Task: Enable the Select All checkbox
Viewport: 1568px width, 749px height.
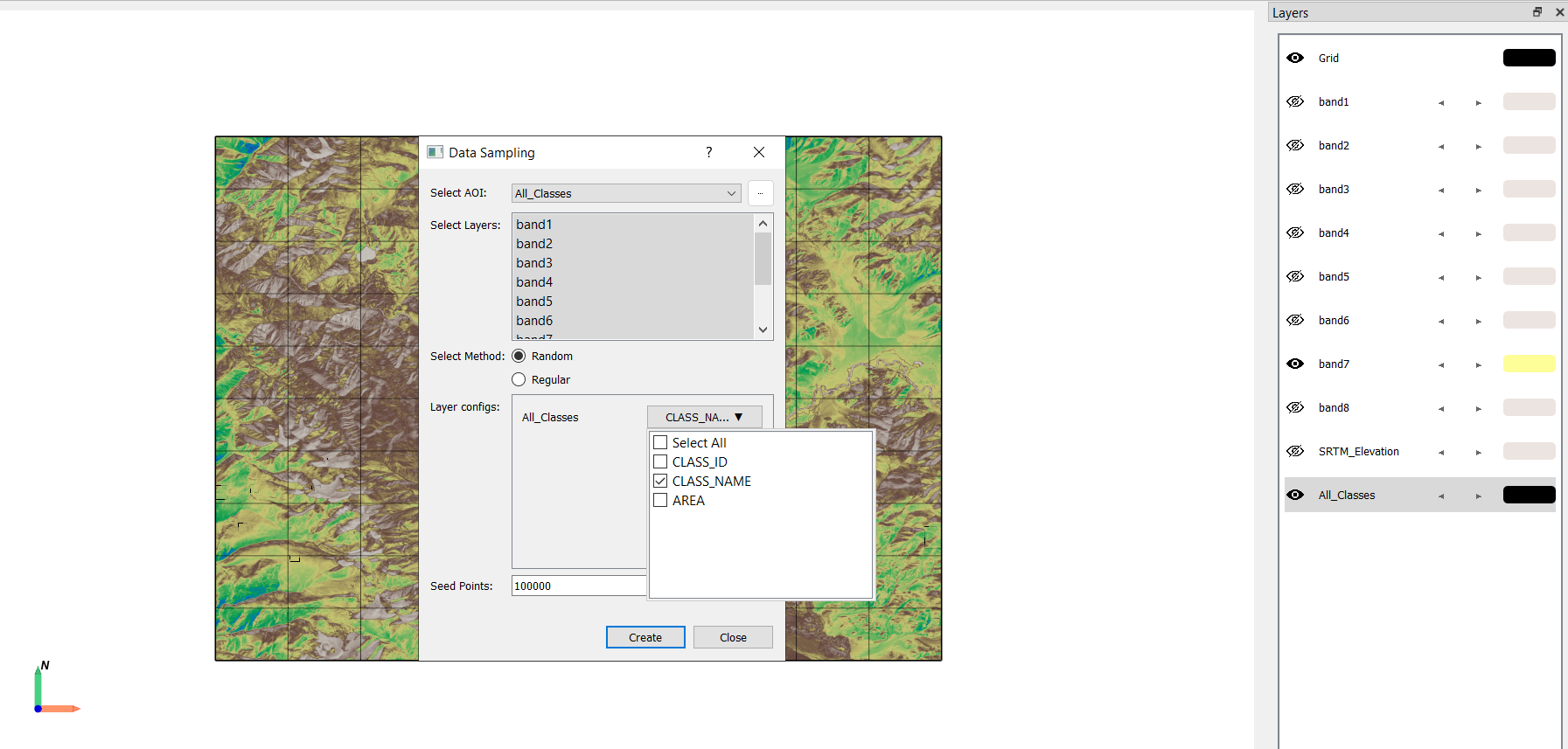Action: pos(661,442)
